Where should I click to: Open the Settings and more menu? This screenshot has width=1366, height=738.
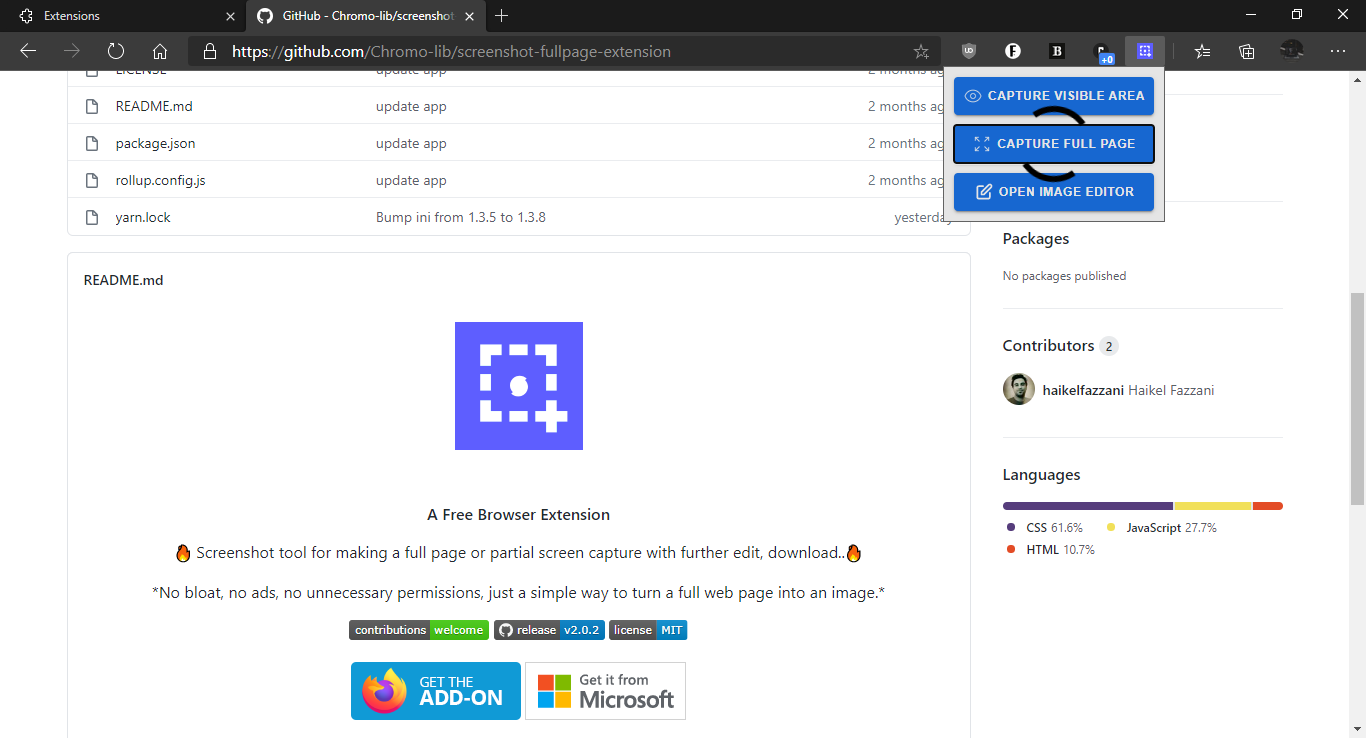(x=1337, y=51)
